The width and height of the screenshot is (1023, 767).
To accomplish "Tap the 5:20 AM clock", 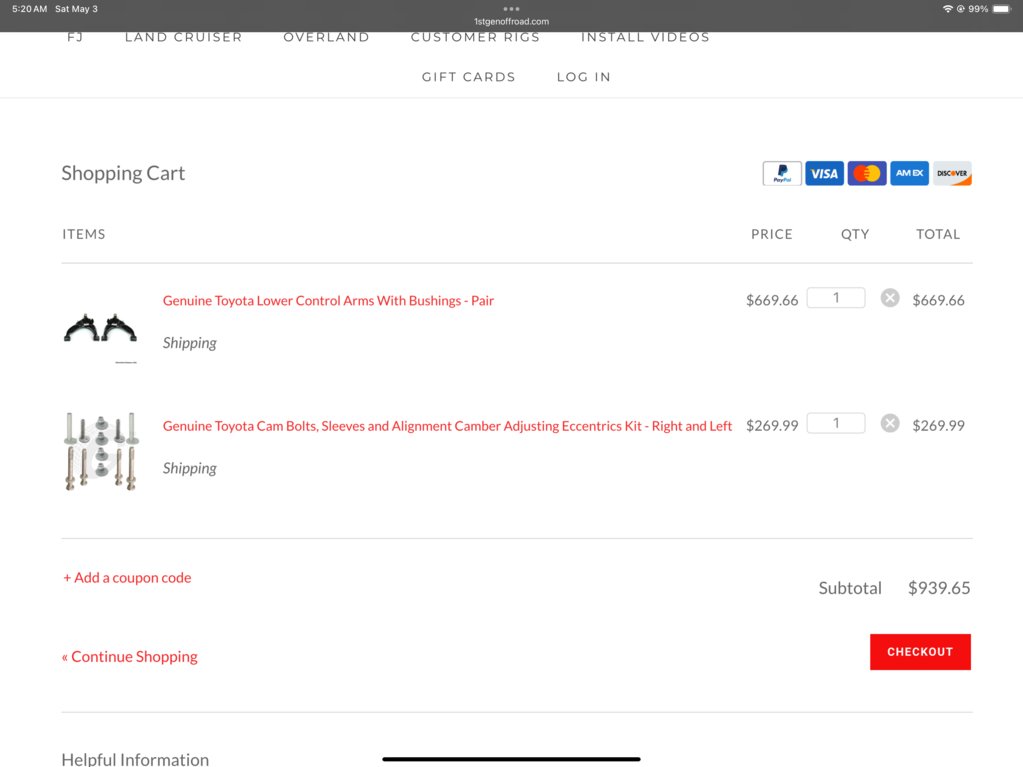I will tap(29, 9).
